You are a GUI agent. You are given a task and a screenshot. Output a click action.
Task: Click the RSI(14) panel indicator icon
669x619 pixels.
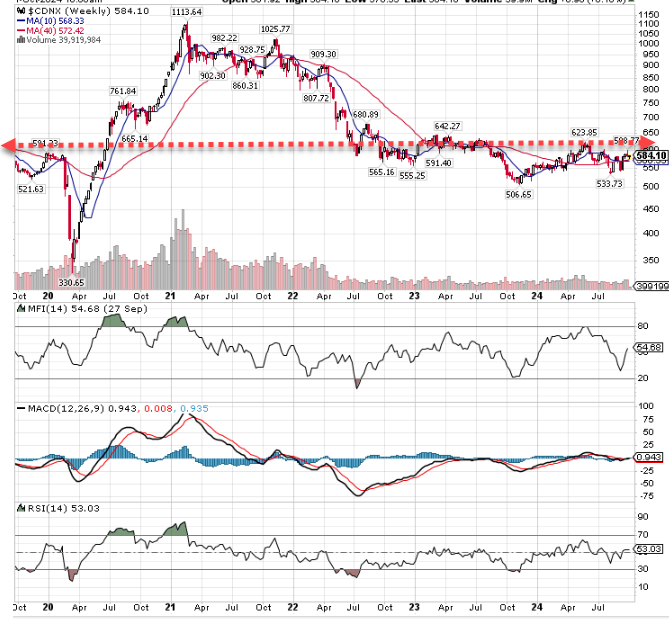pyautogui.click(x=21, y=508)
